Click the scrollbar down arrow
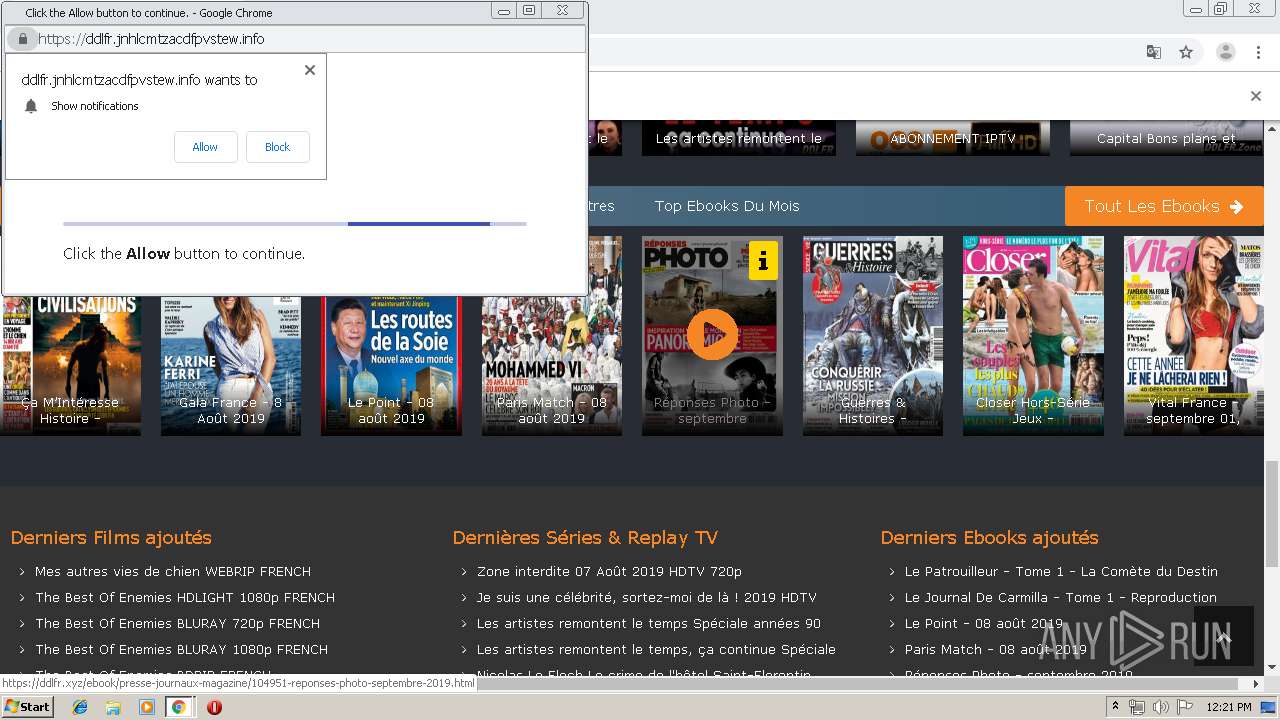 point(1272,668)
